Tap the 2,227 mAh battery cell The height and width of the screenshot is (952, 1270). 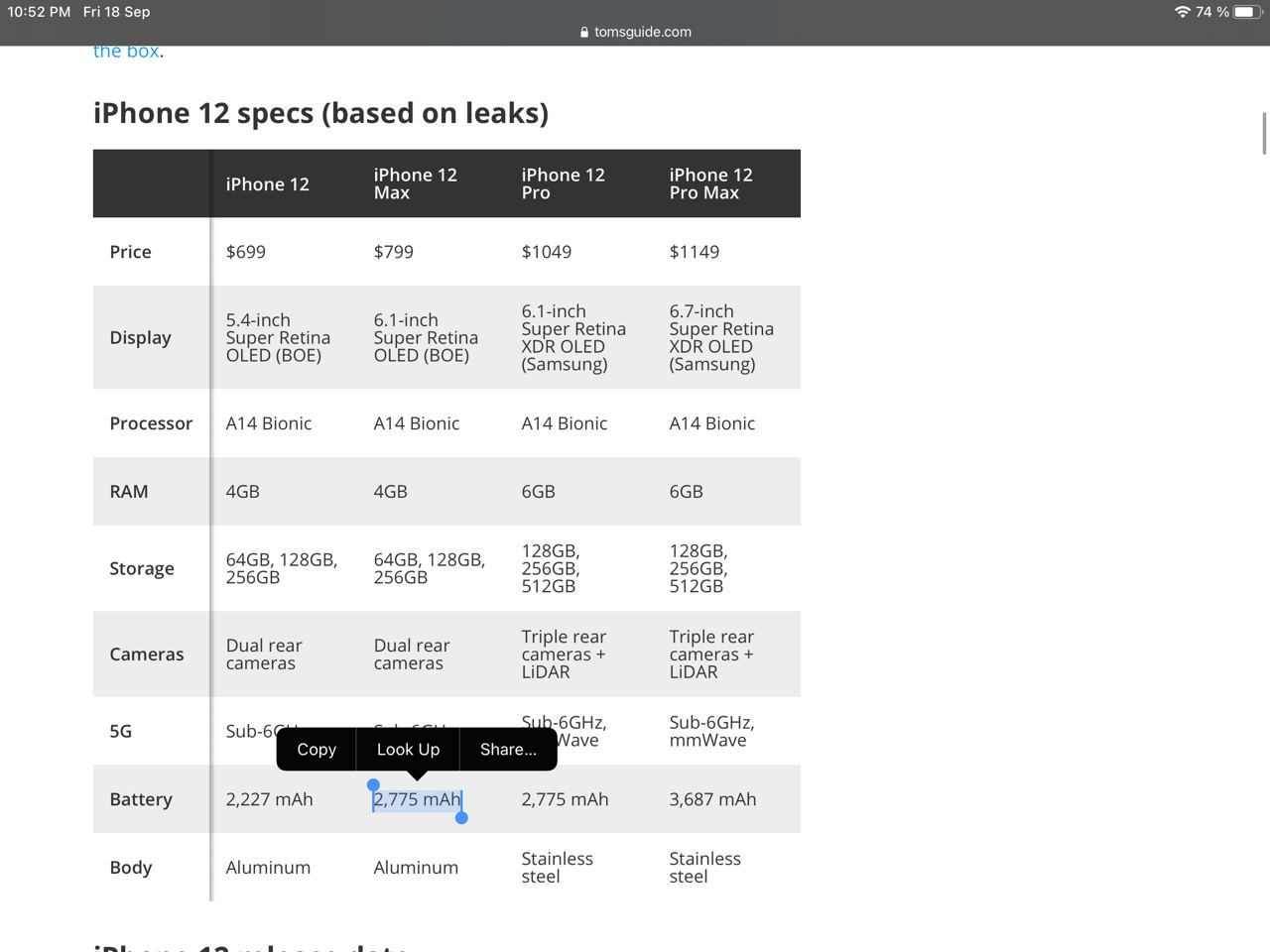(270, 799)
